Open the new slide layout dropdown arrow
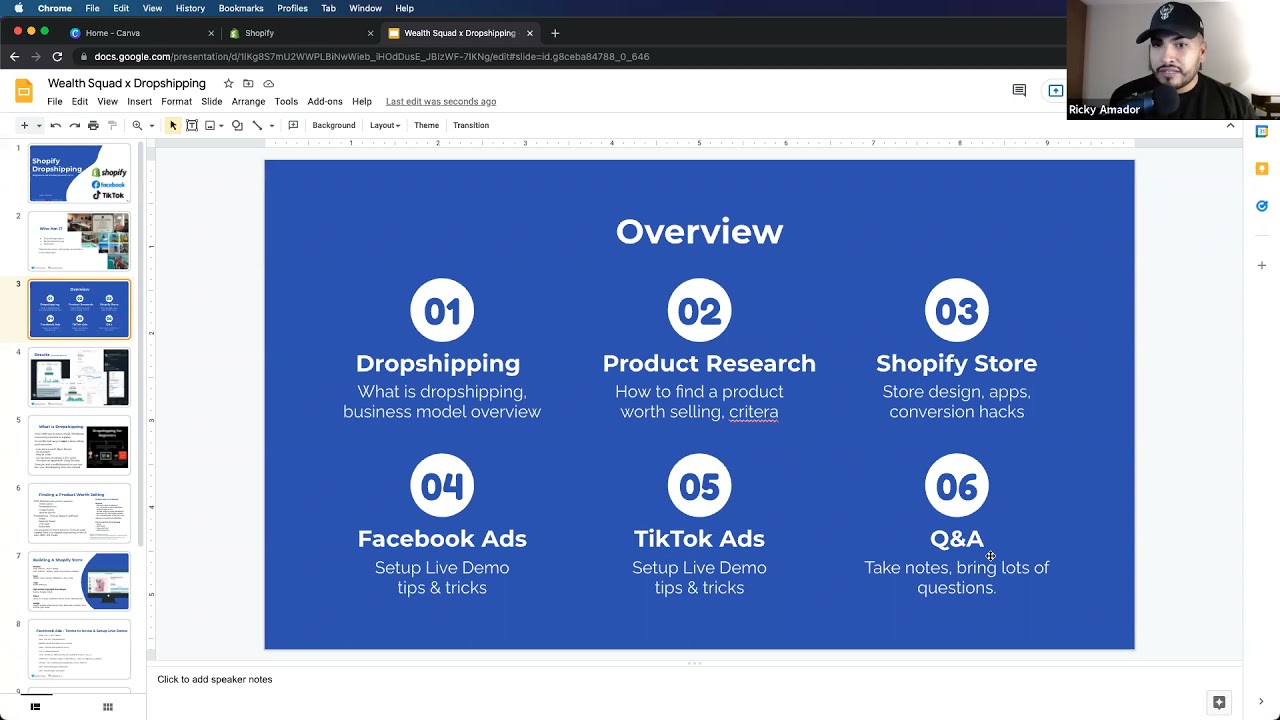This screenshot has height=720, width=1280. click(x=39, y=126)
